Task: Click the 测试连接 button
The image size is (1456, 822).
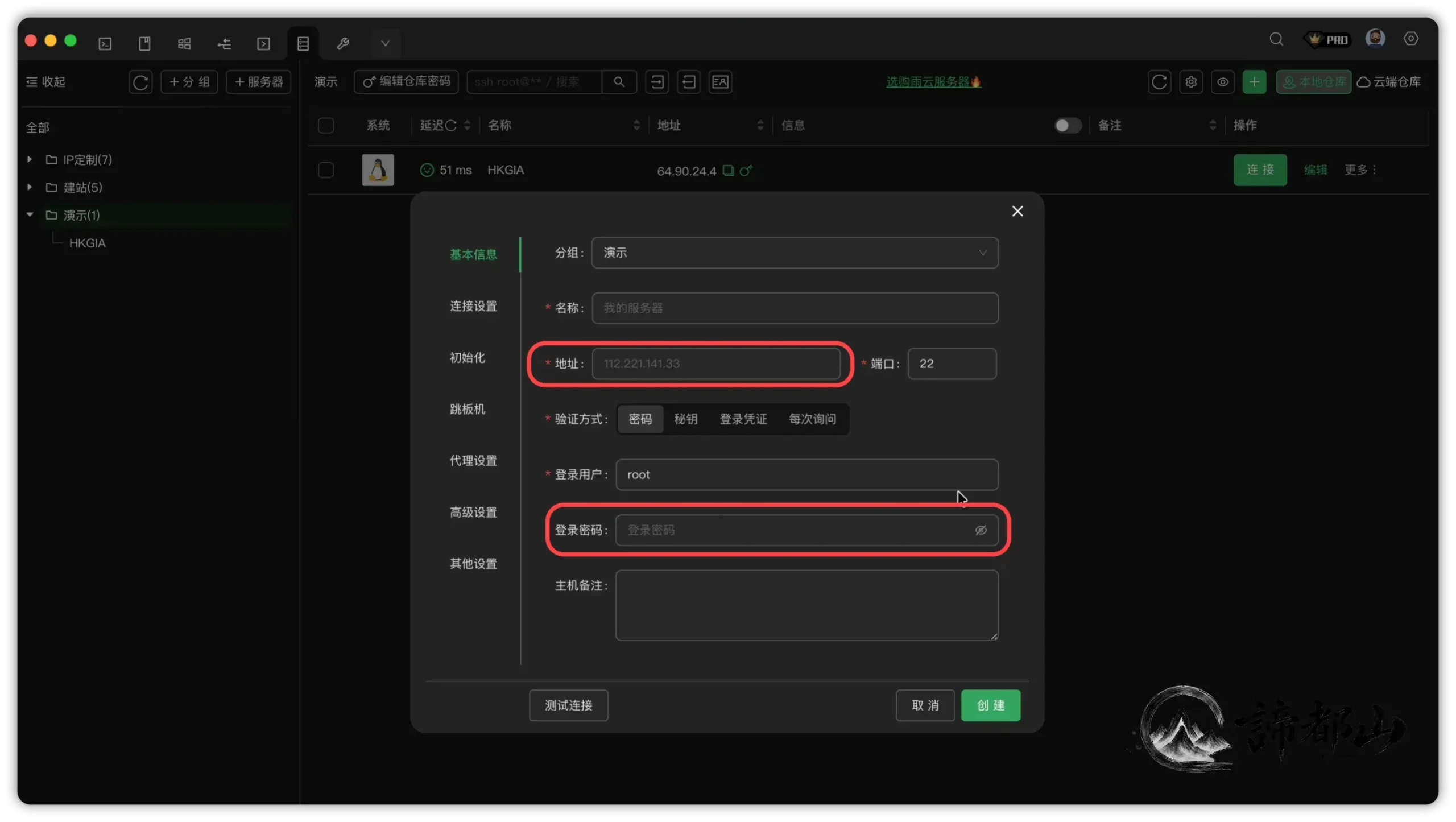Action: coord(569,705)
